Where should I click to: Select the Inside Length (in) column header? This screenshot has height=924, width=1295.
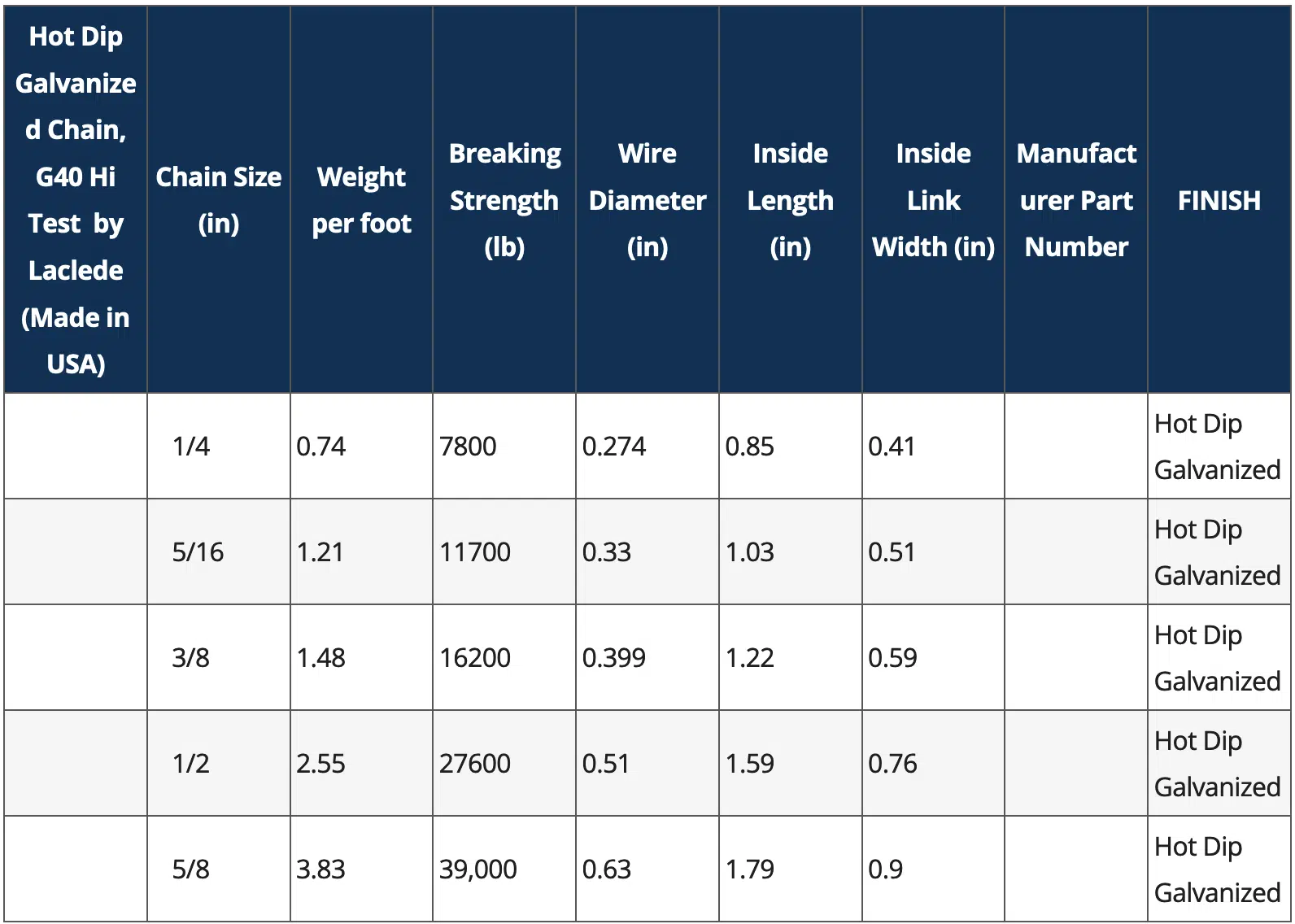790,200
